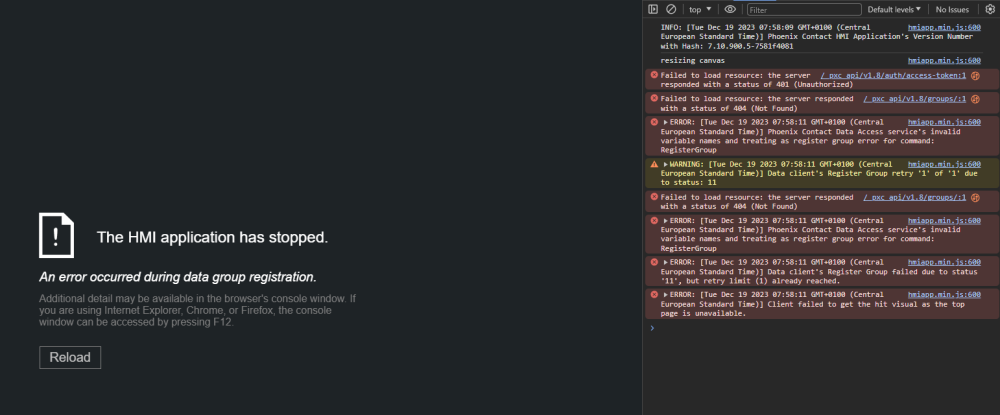This screenshot has width=1000, height=415.
Task: Expand the WARNING Register Group retry message
Action: (x=665, y=164)
